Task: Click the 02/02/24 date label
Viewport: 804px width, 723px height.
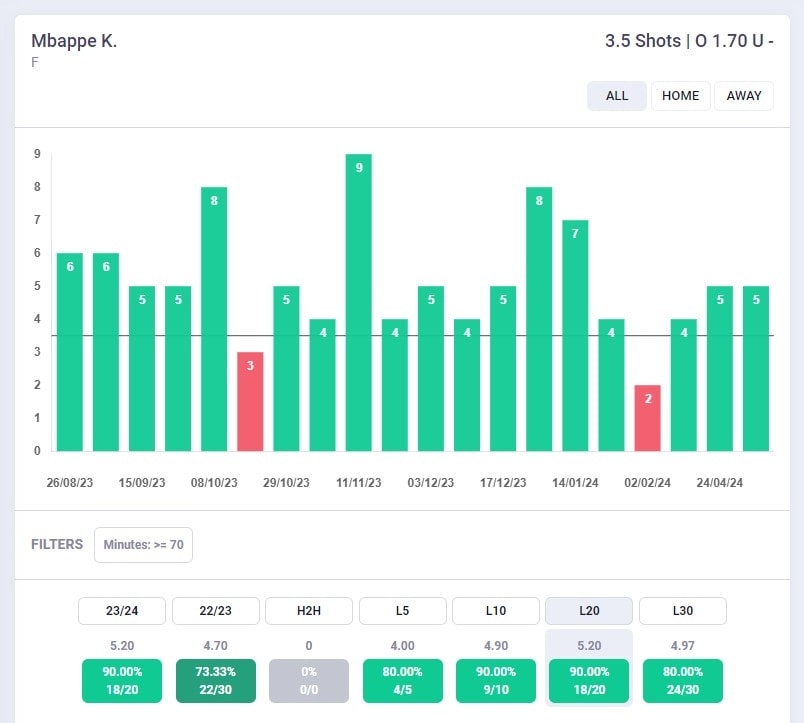Action: click(648, 483)
